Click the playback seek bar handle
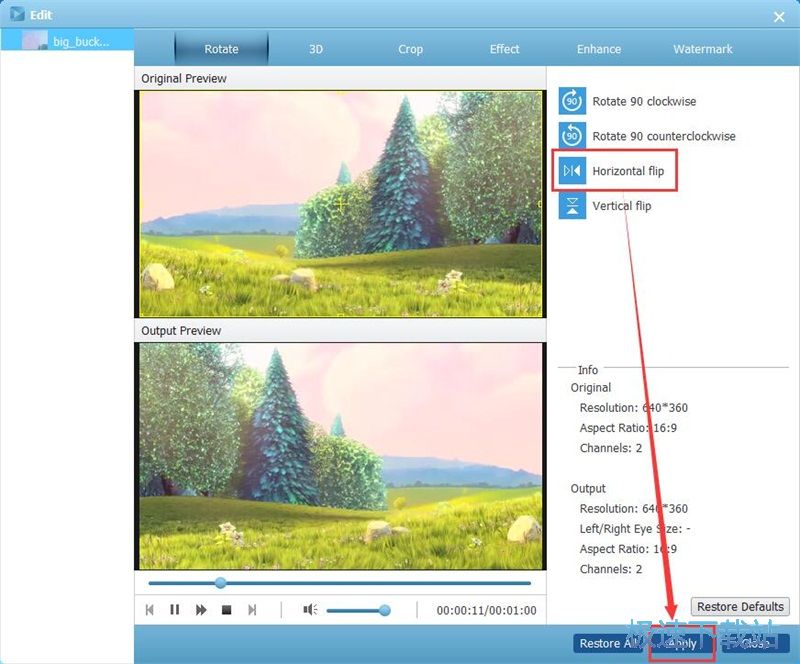This screenshot has height=664, width=800. (220, 583)
